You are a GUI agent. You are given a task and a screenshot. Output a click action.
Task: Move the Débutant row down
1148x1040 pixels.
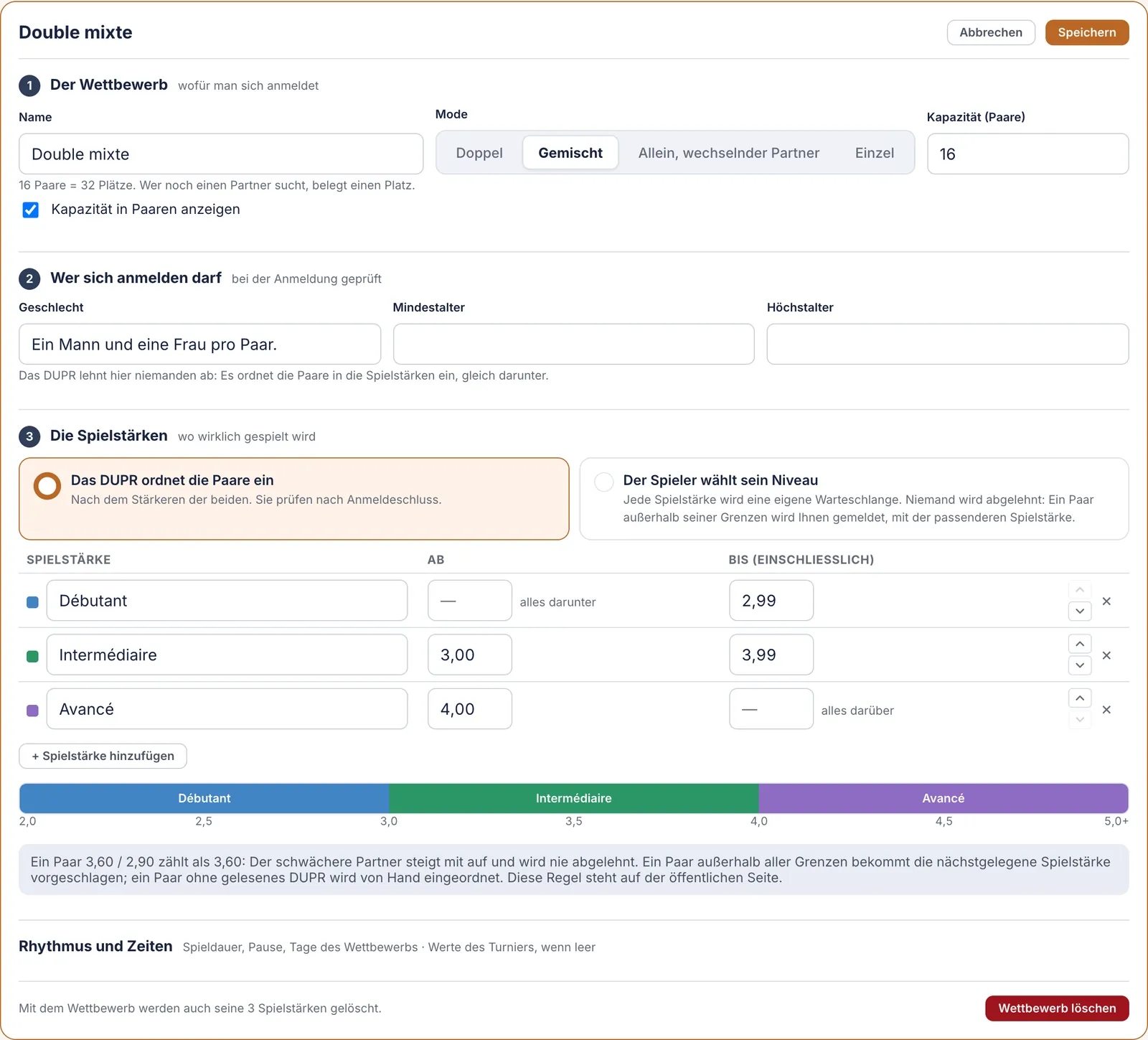pyautogui.click(x=1080, y=611)
